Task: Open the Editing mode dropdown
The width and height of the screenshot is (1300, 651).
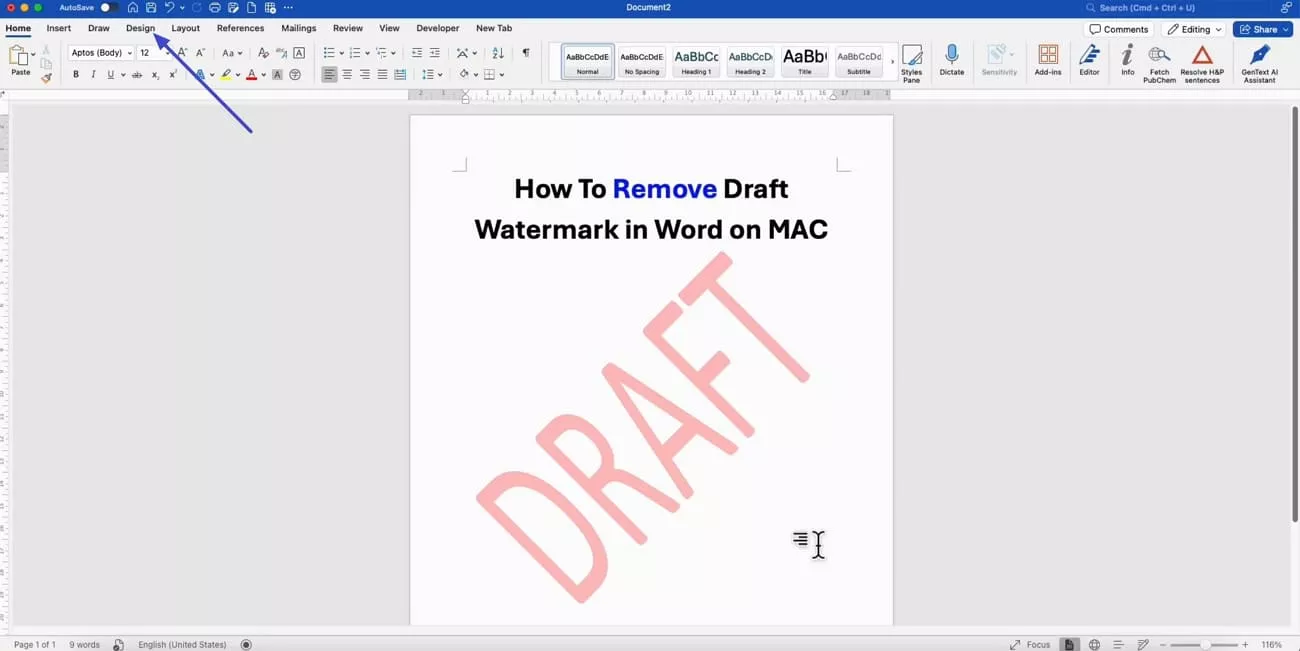Action: pyautogui.click(x=1194, y=28)
